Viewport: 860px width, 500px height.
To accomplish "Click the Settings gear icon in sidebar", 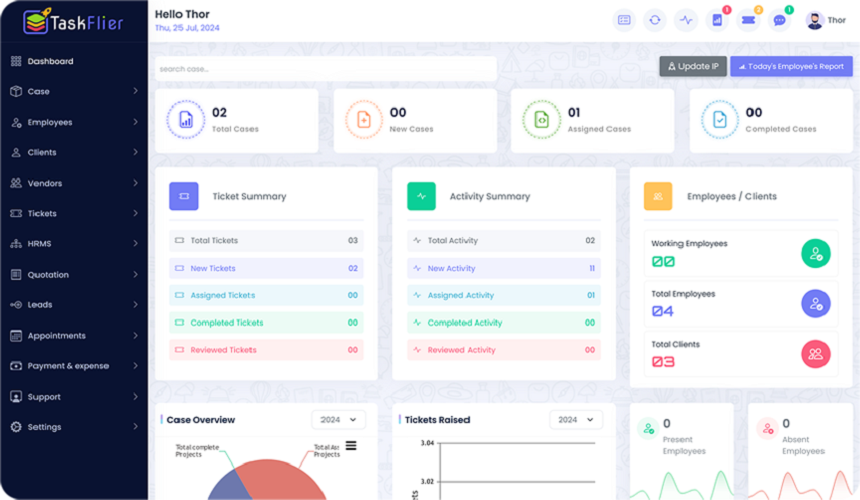I will point(16,427).
